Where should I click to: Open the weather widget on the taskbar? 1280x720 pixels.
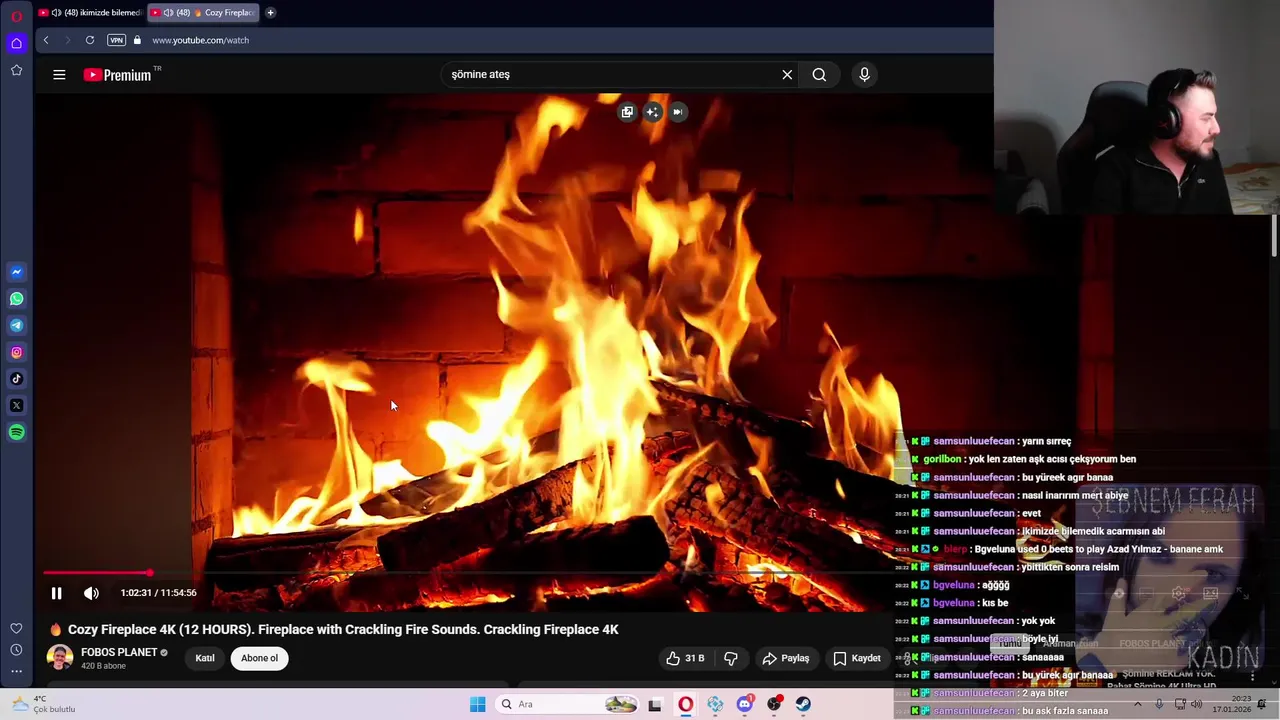coord(43,704)
